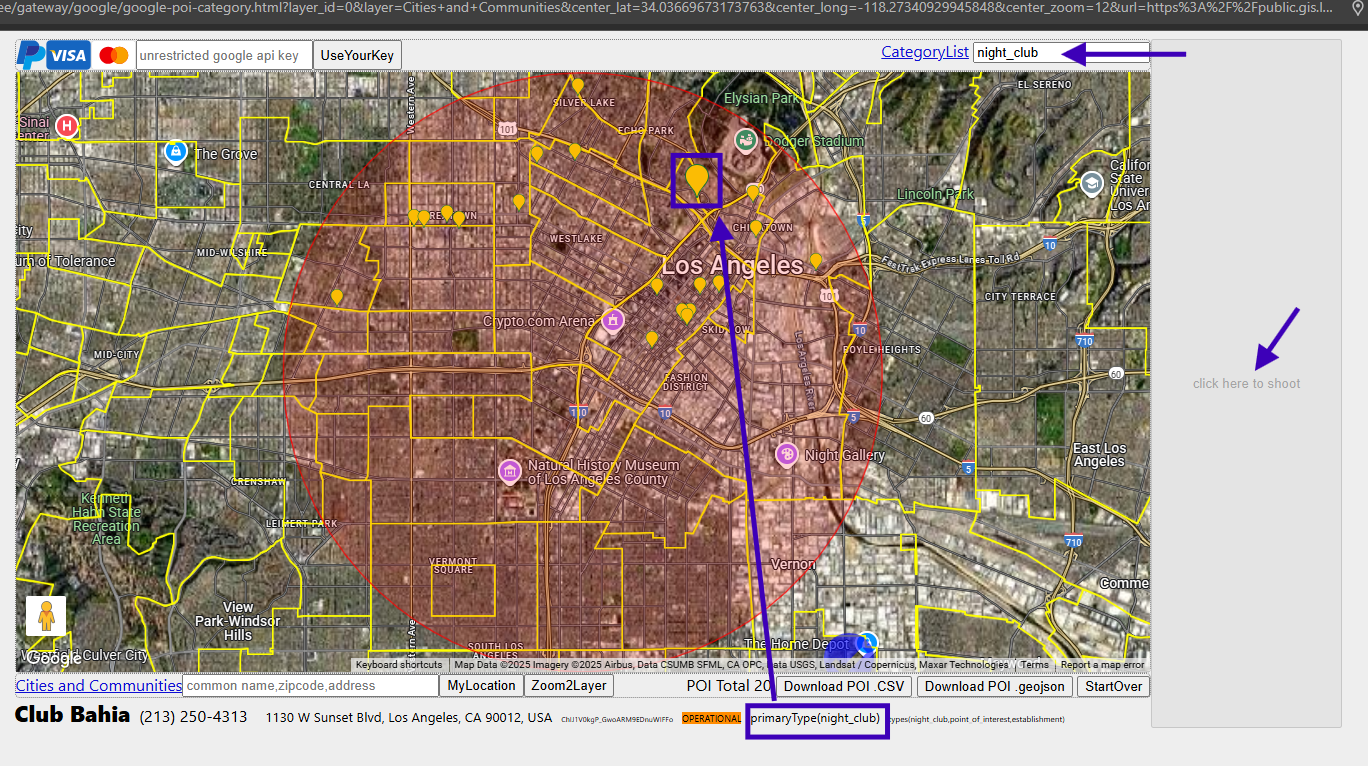Screen dimensions: 1368x766
Task: Click the Night Gallery marker icon
Action: (x=787, y=455)
